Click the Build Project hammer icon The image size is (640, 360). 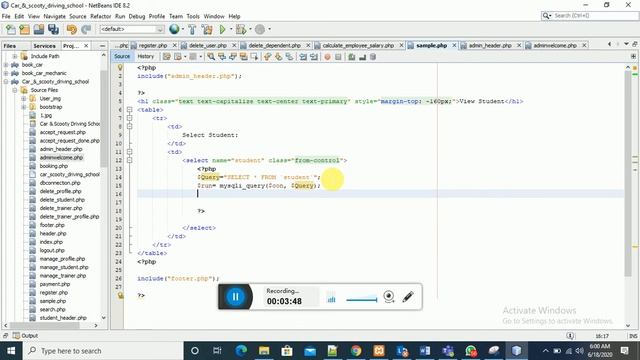pyautogui.click(x=192, y=29)
